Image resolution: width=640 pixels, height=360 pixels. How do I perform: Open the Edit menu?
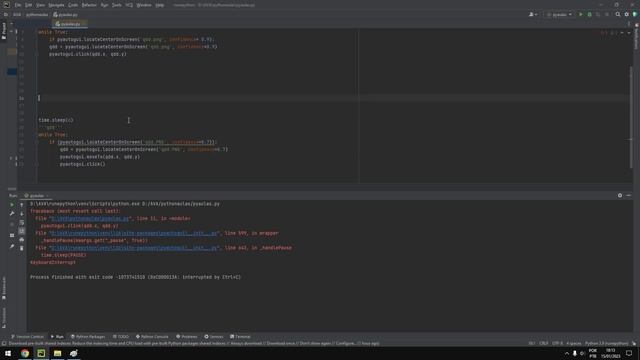coord(29,5)
